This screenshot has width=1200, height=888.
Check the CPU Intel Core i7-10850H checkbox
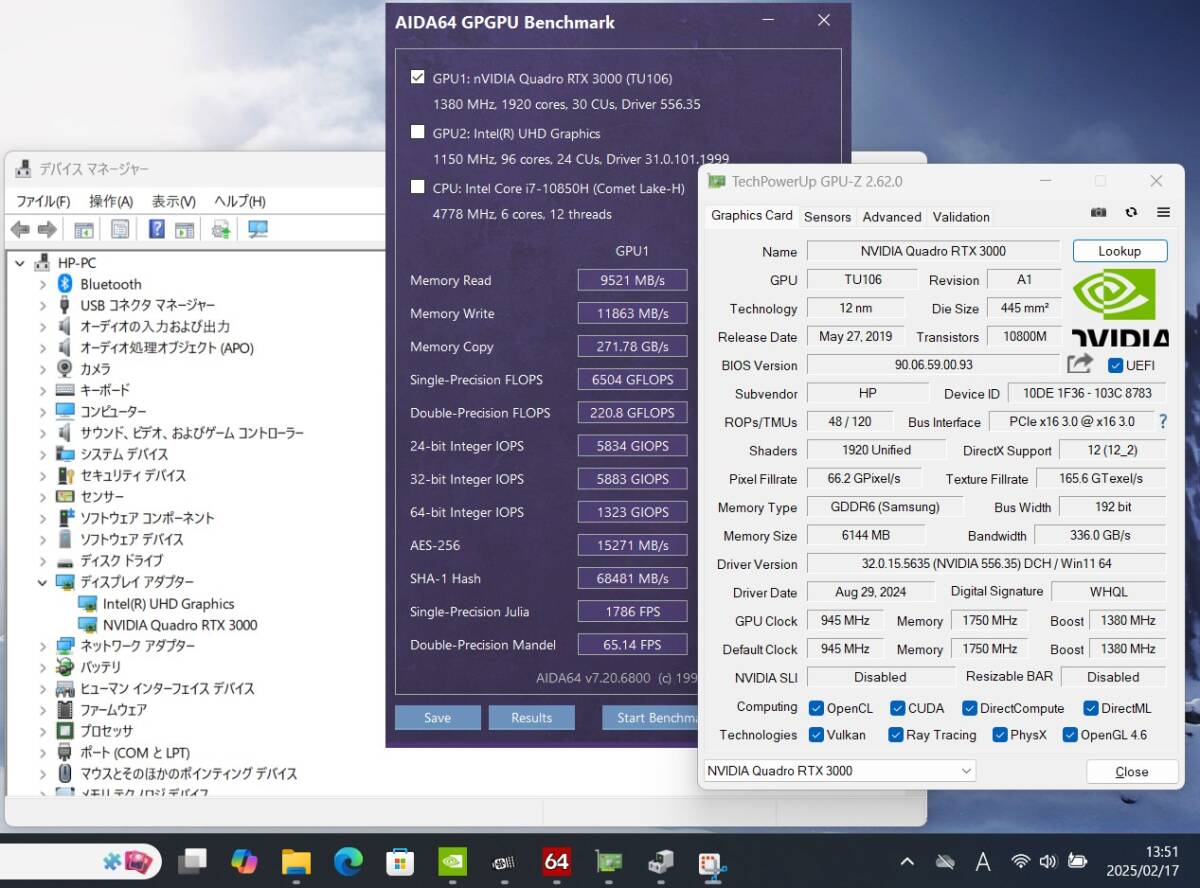pyautogui.click(x=417, y=187)
